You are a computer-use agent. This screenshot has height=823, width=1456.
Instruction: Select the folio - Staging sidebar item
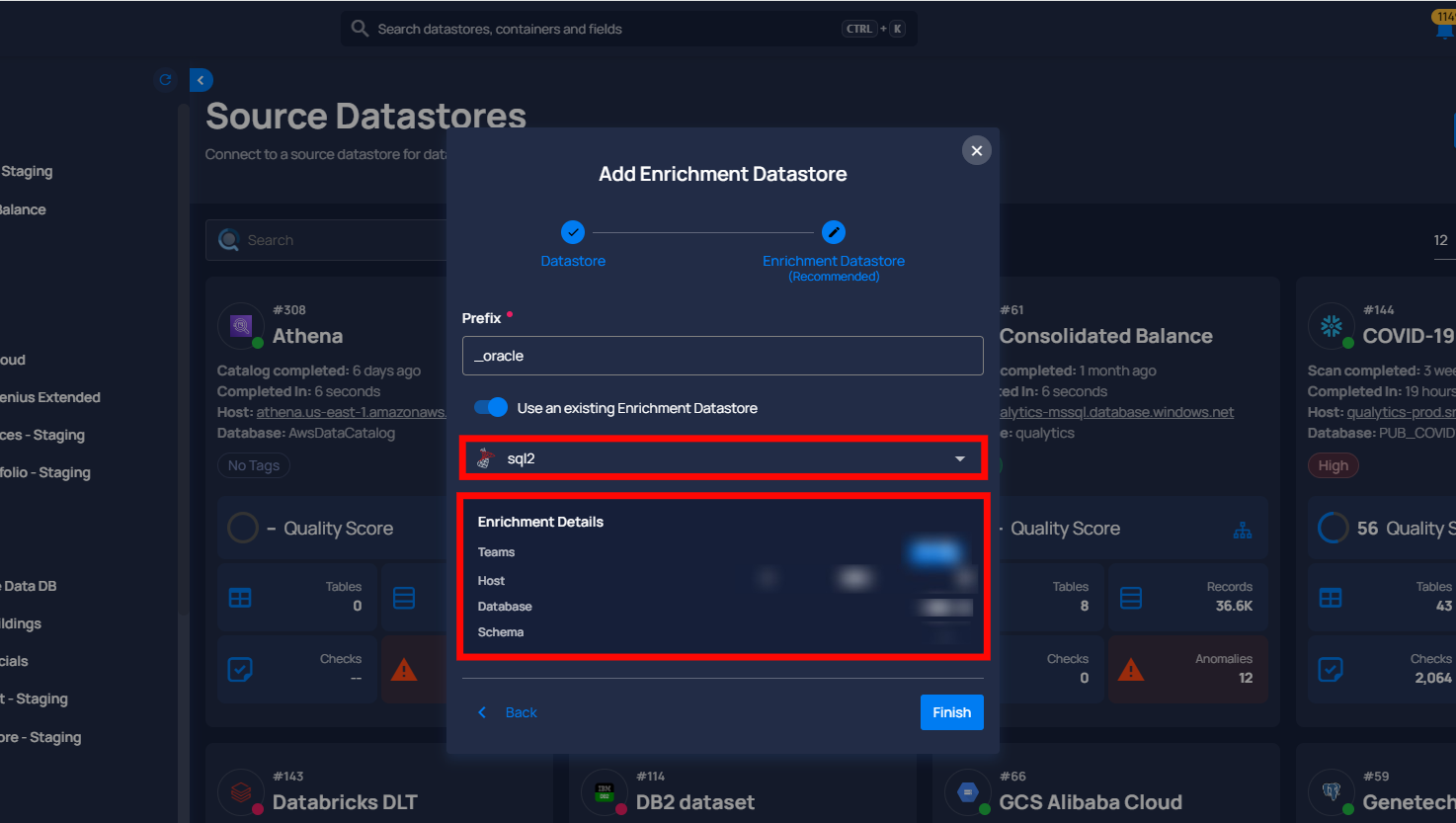pyautogui.click(x=45, y=472)
